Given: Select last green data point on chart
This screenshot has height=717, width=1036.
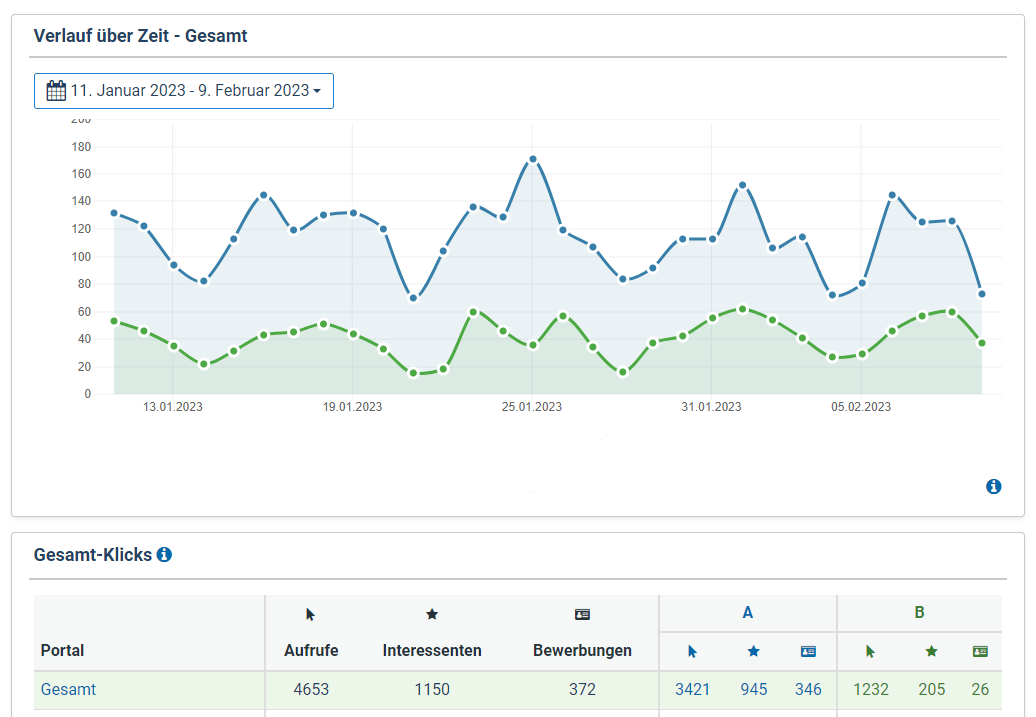Looking at the screenshot, I should click(x=982, y=343).
